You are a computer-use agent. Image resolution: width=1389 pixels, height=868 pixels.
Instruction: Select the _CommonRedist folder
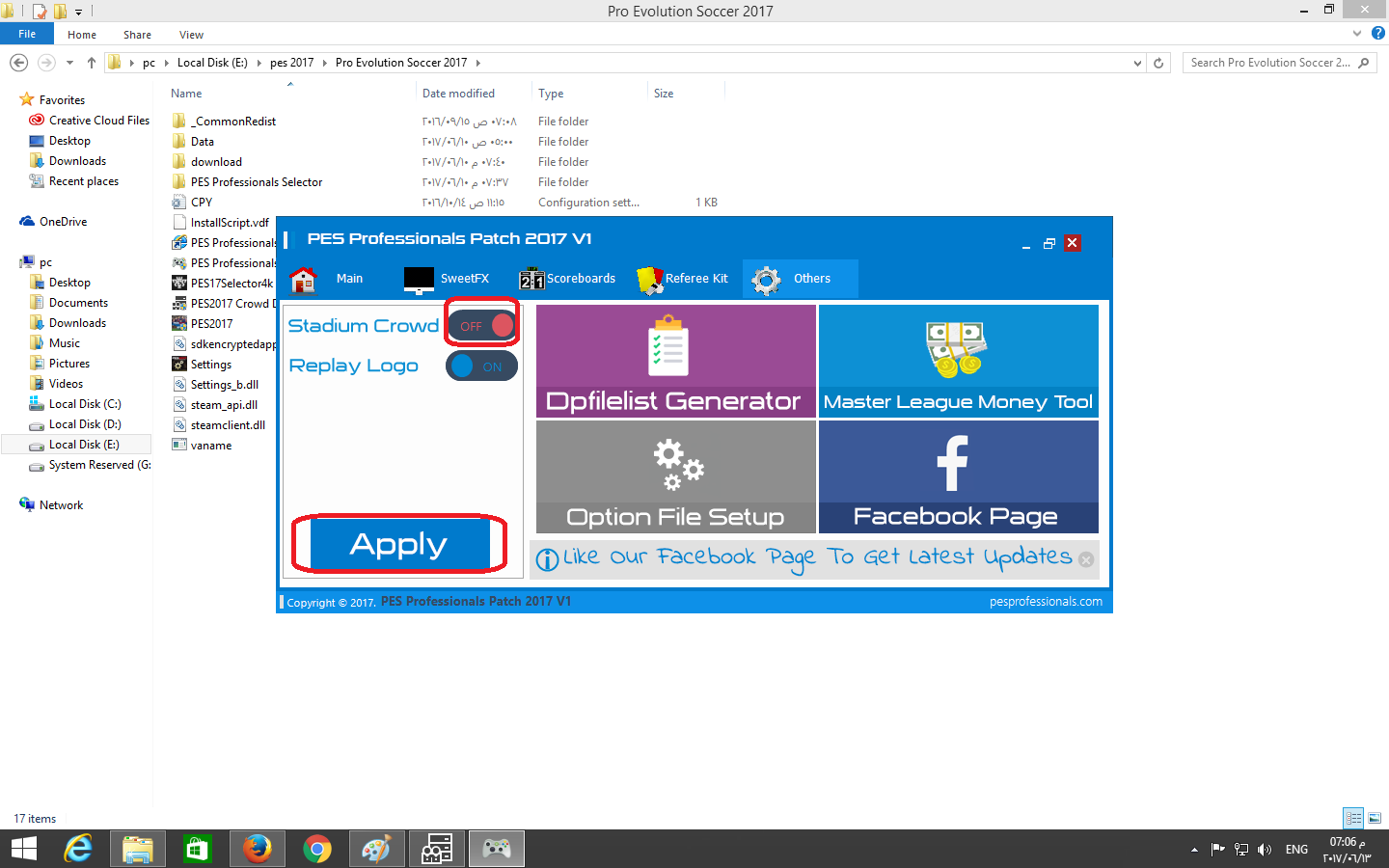(233, 122)
